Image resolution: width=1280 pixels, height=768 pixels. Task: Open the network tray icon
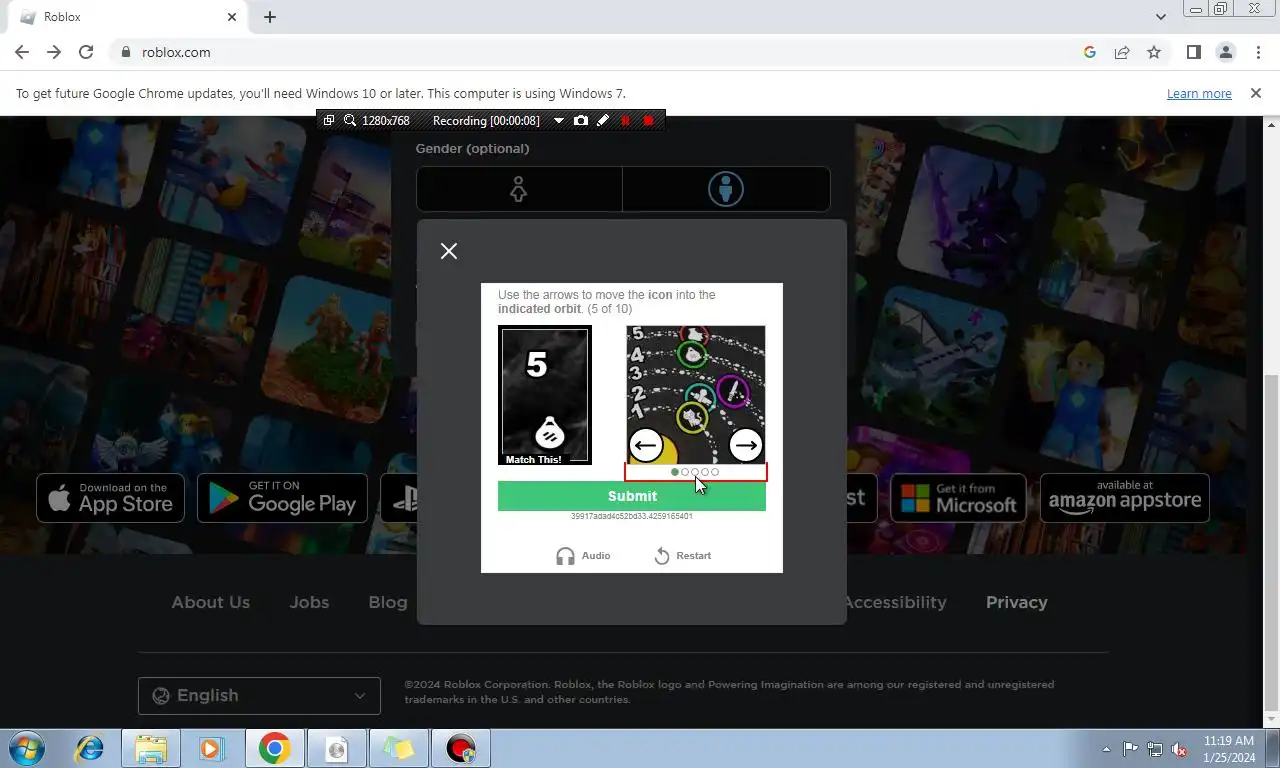pos(1155,749)
